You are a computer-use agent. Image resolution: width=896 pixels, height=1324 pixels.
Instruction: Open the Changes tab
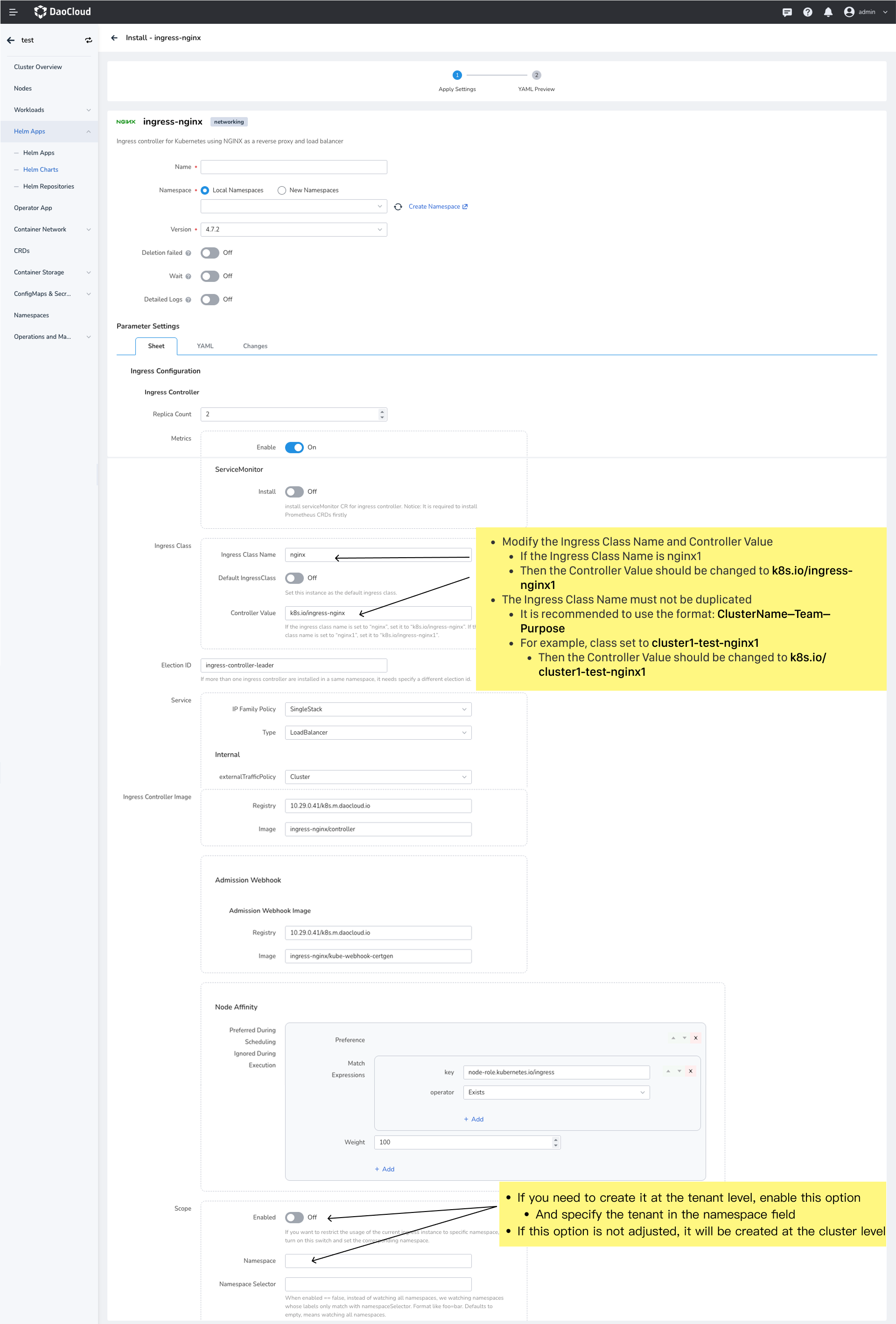click(255, 346)
